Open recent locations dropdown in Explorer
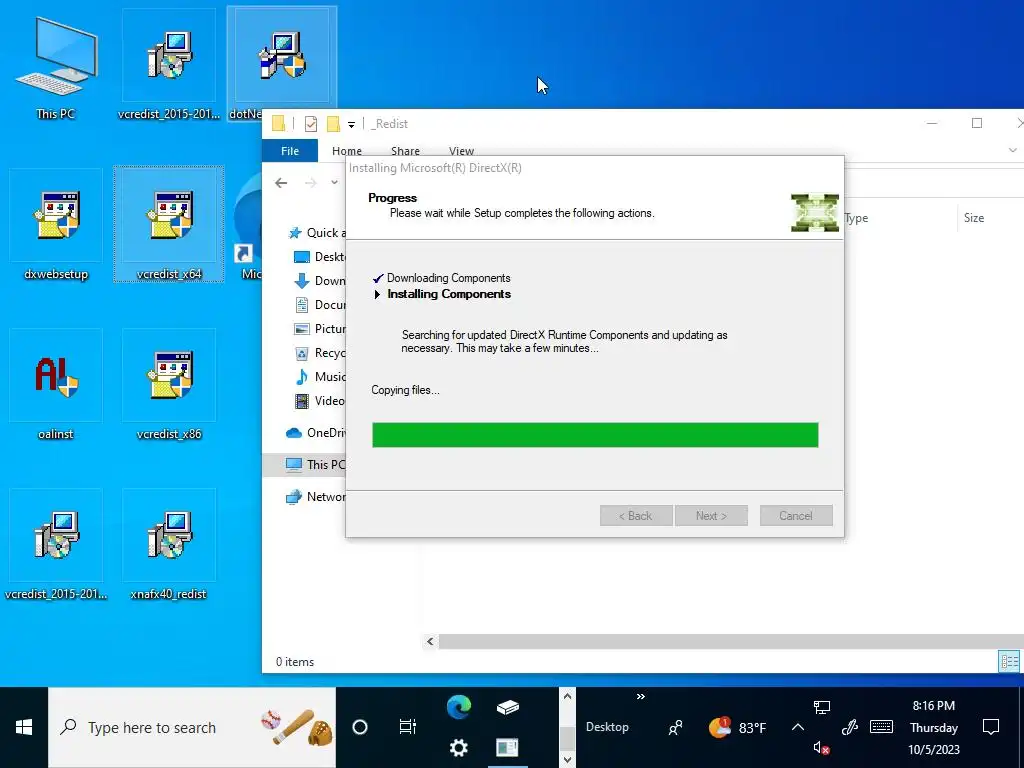This screenshot has height=768, width=1024. pyautogui.click(x=334, y=183)
